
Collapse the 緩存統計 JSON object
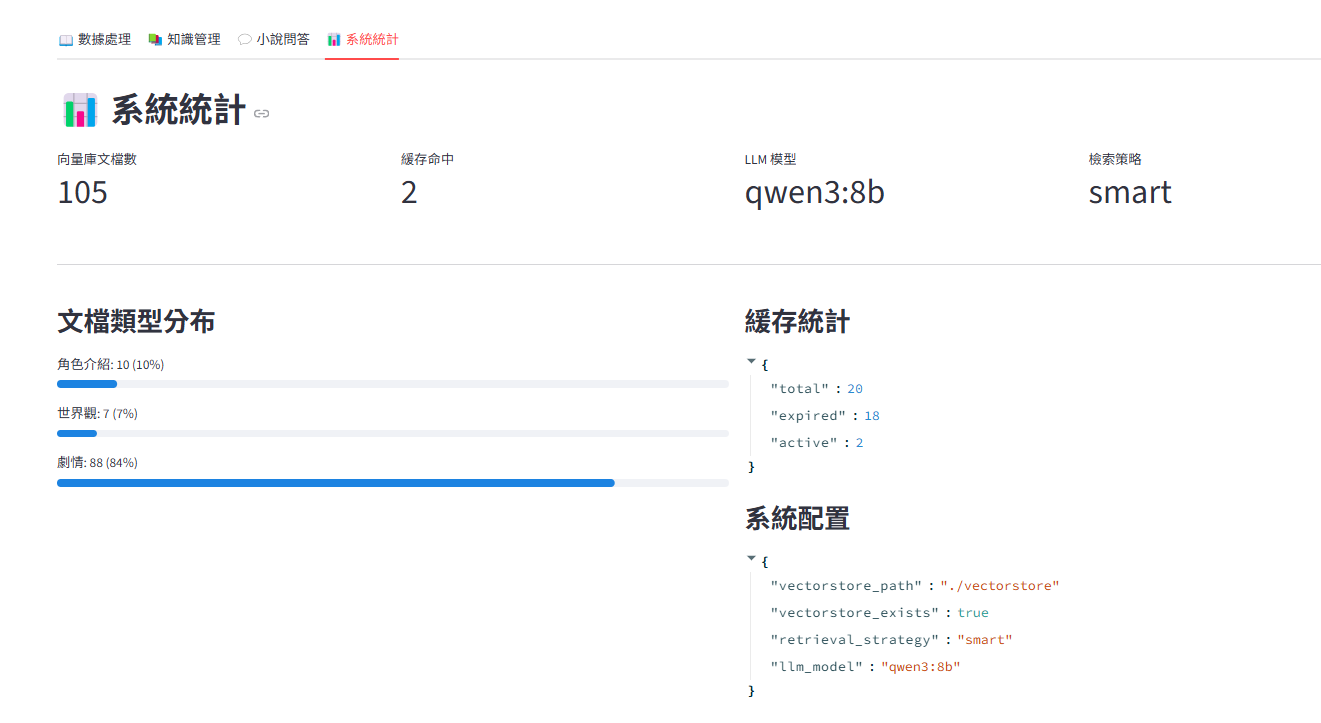[x=752, y=362]
